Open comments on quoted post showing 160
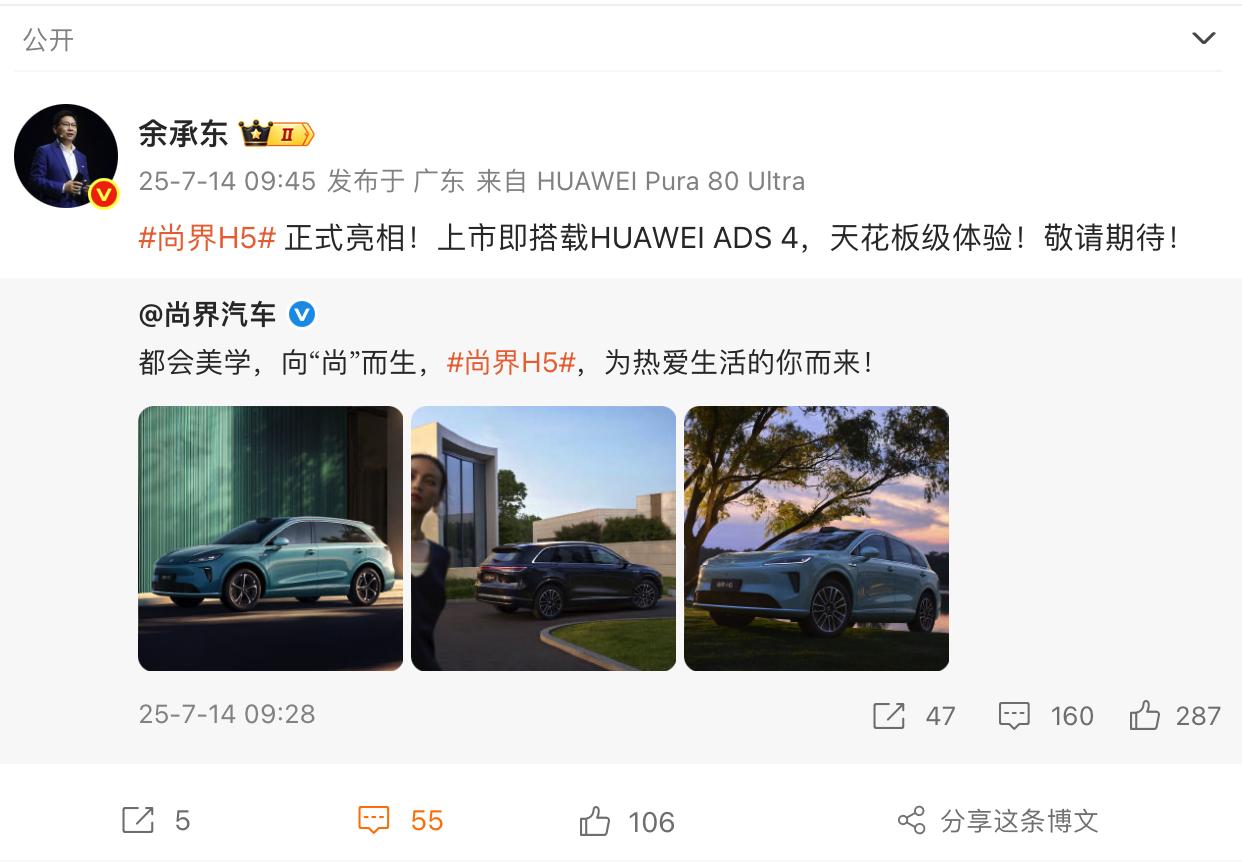This screenshot has height=866, width=1242. click(1046, 716)
